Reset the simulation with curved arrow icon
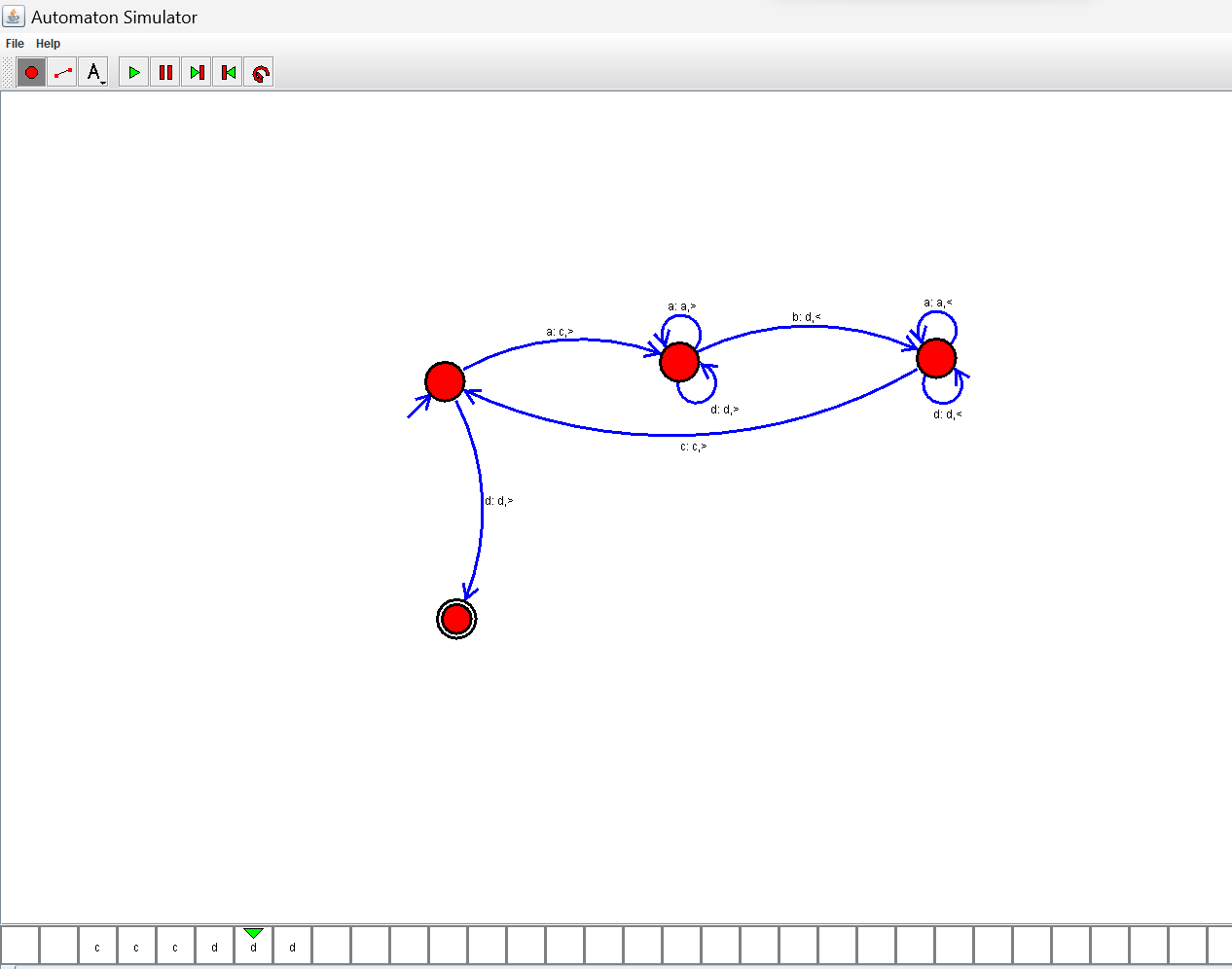Screen dimensions: 1232x969 tap(259, 71)
